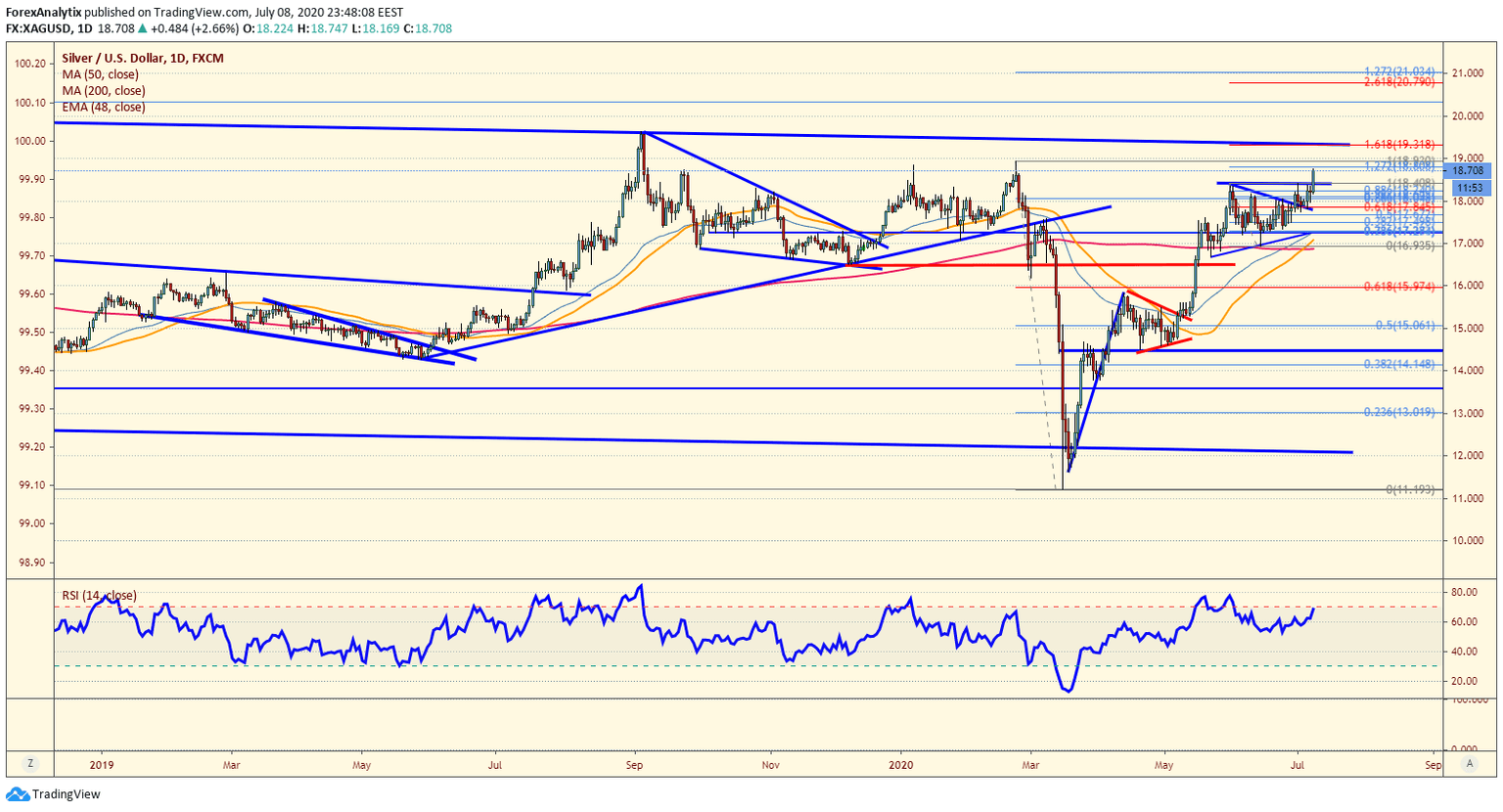Viewport: 1503px width, 812px height.
Task: Click 60.00 on the RSI scale
Action: [x=1464, y=622]
